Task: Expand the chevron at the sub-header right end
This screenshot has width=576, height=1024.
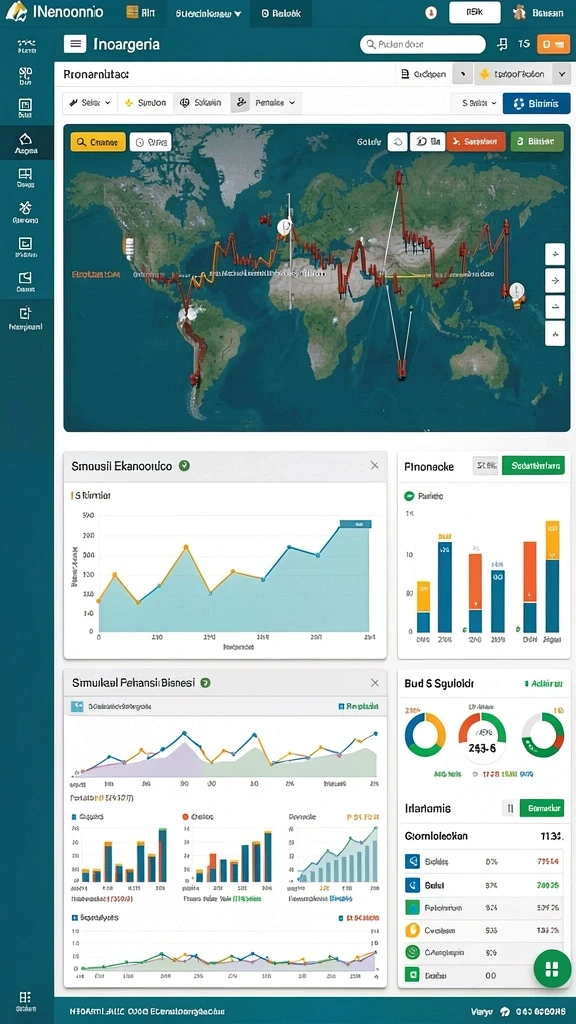Action: click(x=562, y=74)
